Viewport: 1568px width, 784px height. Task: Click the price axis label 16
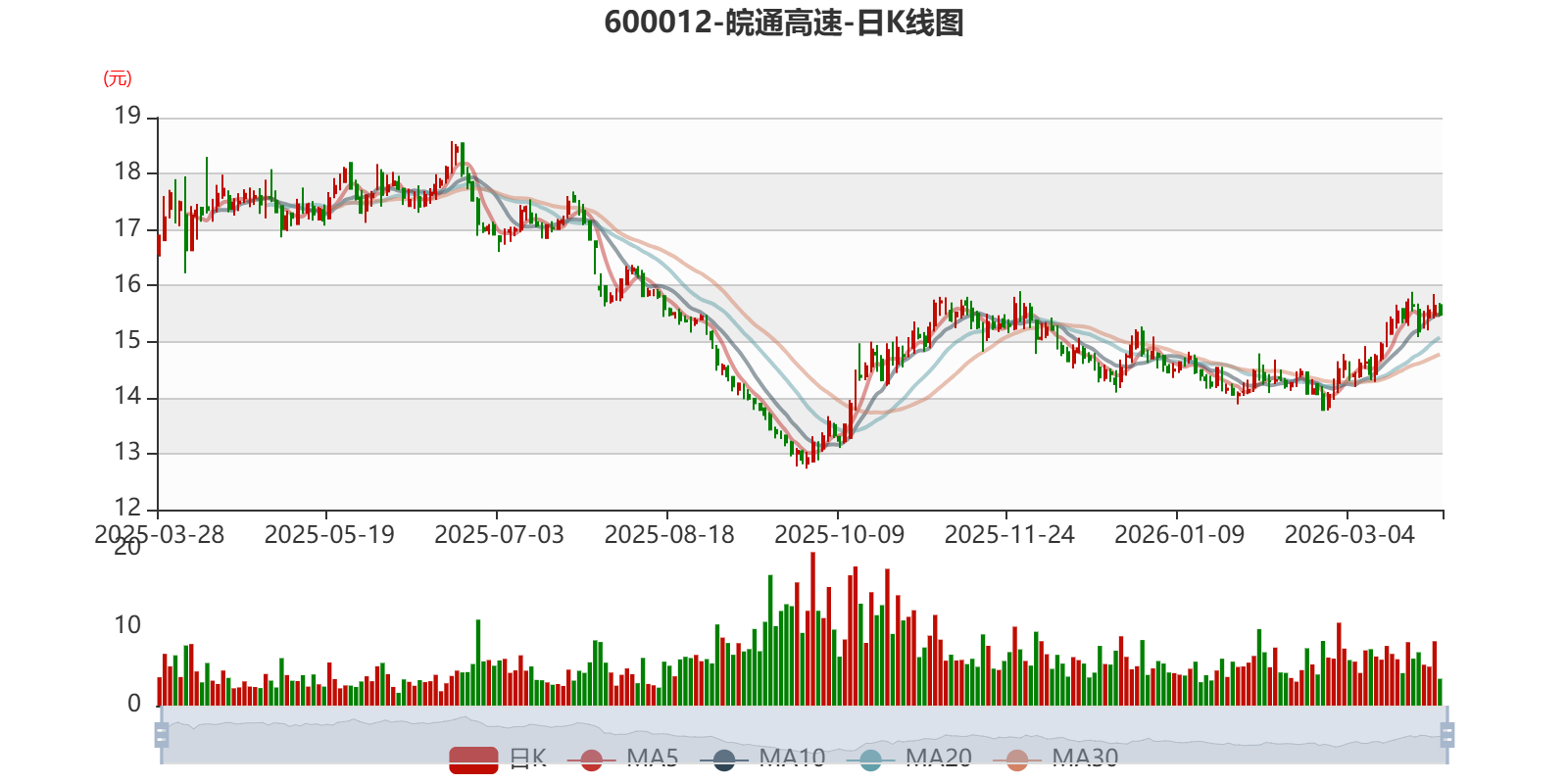click(127, 284)
